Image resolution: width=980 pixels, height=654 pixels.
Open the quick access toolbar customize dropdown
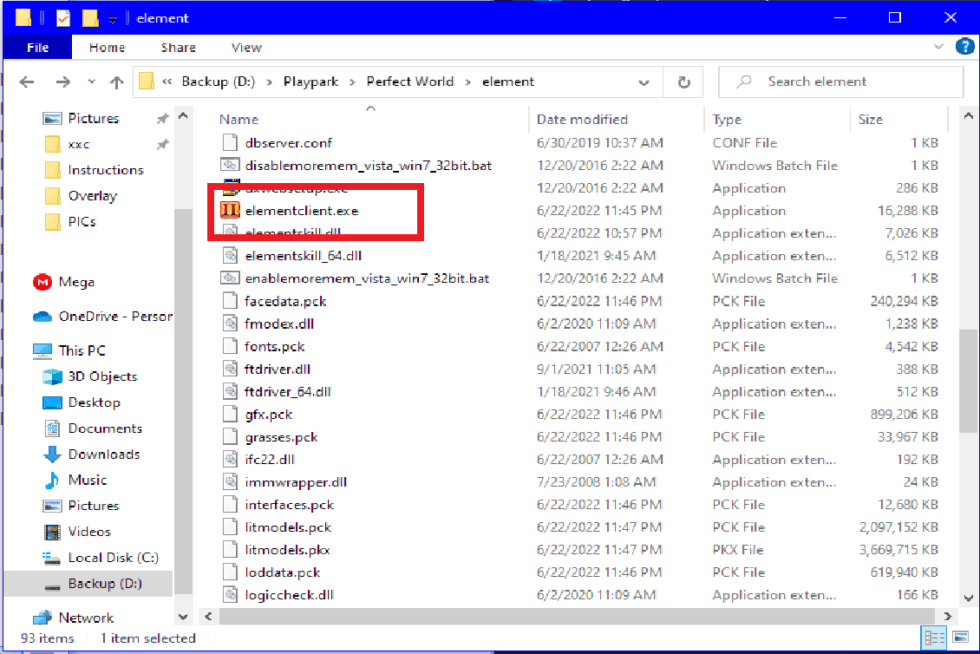(112, 17)
